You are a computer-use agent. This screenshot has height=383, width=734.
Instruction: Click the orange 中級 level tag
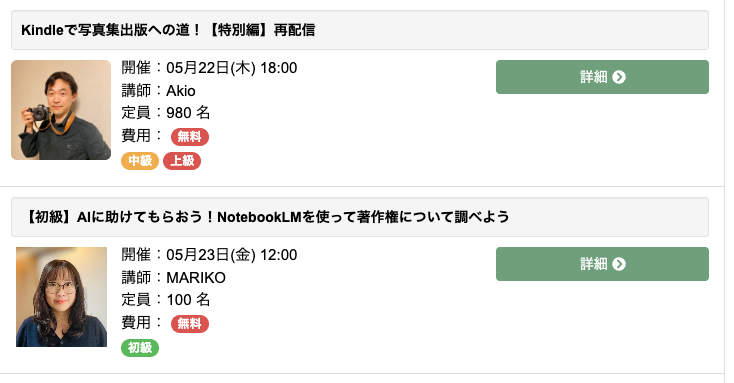pos(140,161)
